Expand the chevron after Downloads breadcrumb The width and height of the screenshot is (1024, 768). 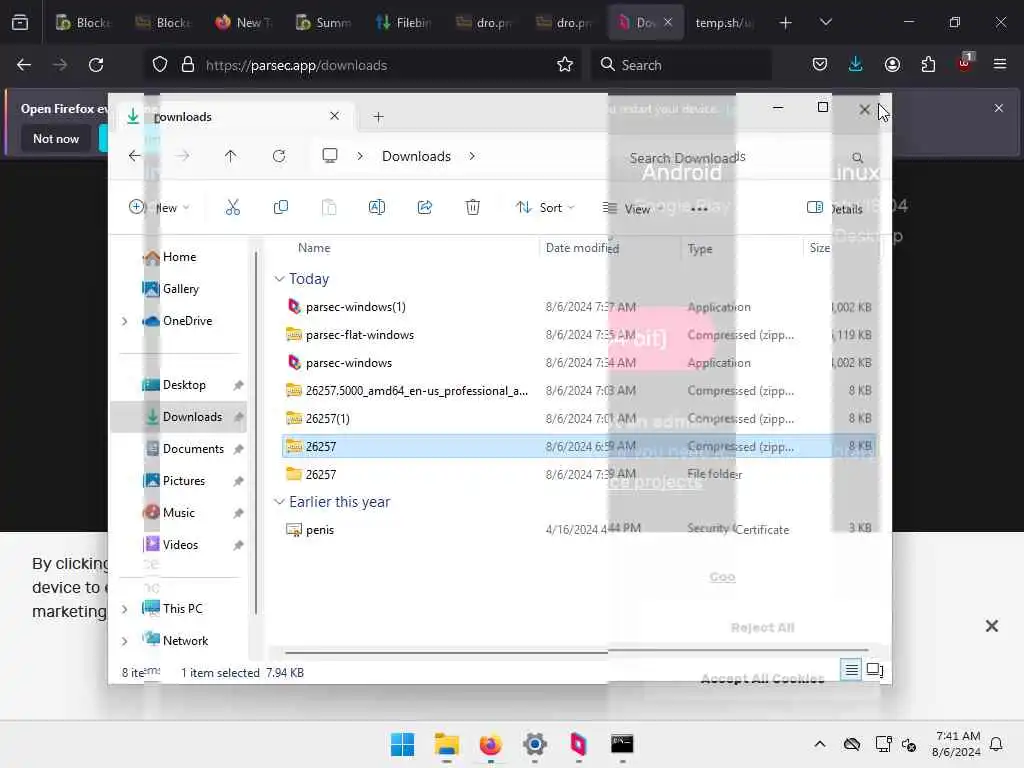[x=472, y=156]
